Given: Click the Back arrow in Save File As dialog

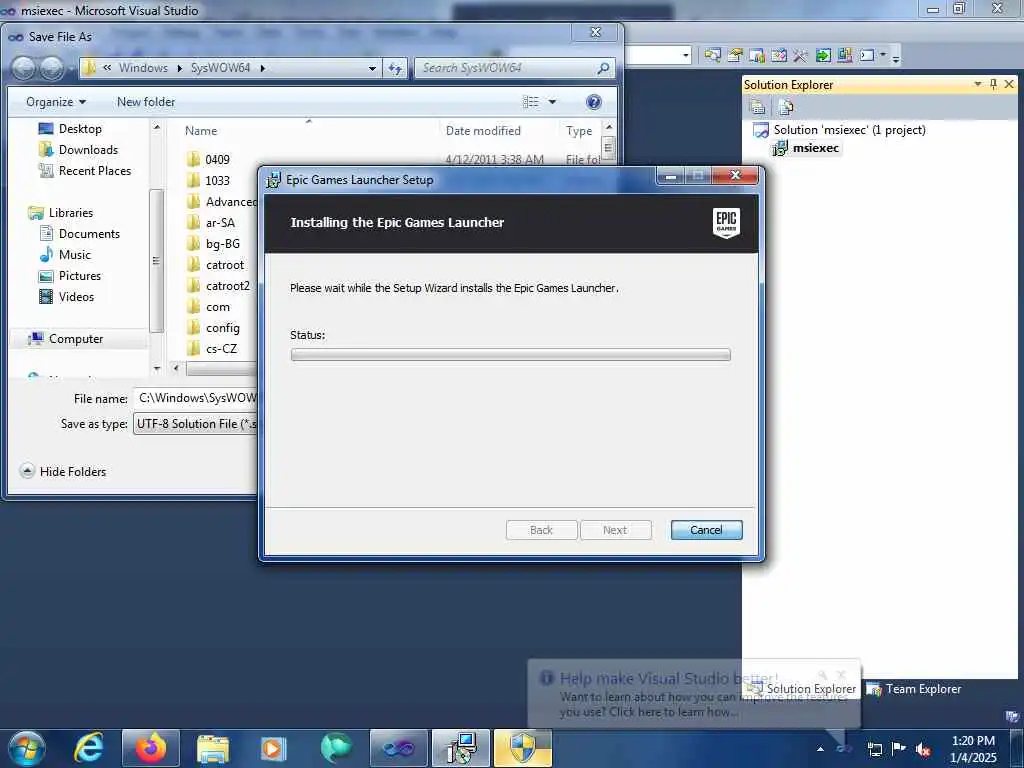Looking at the screenshot, I should coord(24,68).
